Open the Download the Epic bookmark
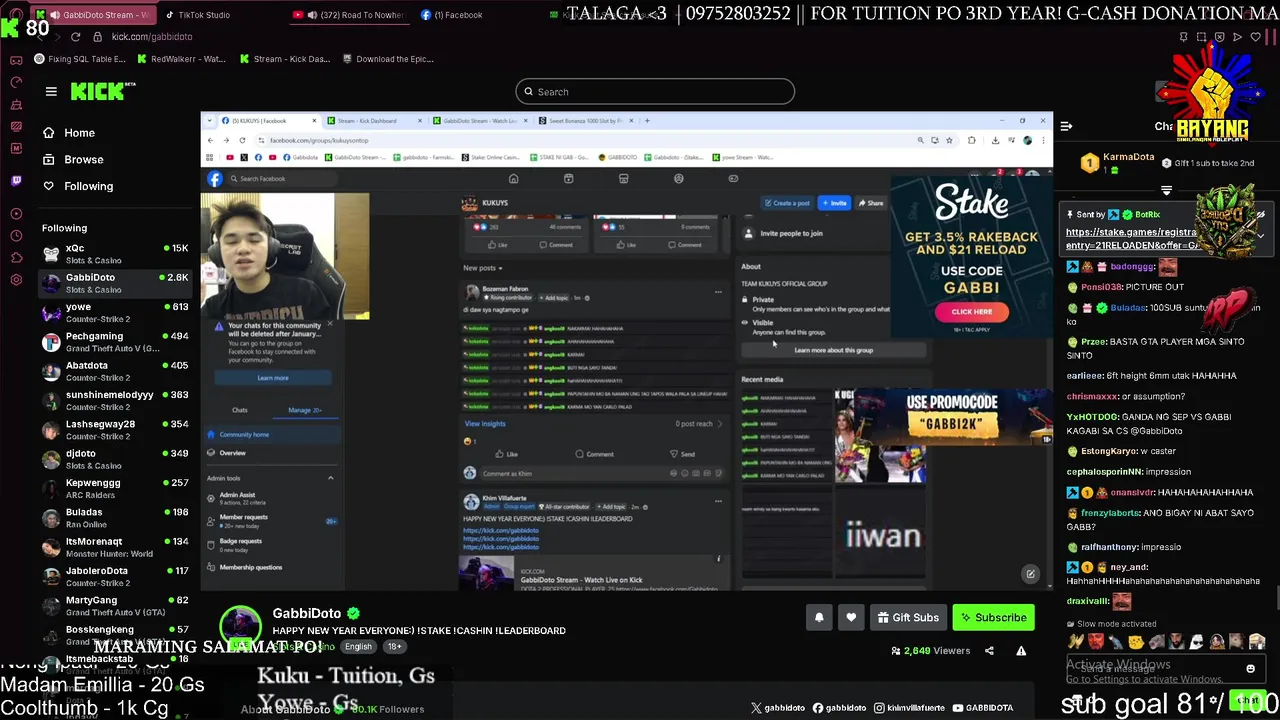Image resolution: width=1280 pixels, height=720 pixels. tap(387, 59)
